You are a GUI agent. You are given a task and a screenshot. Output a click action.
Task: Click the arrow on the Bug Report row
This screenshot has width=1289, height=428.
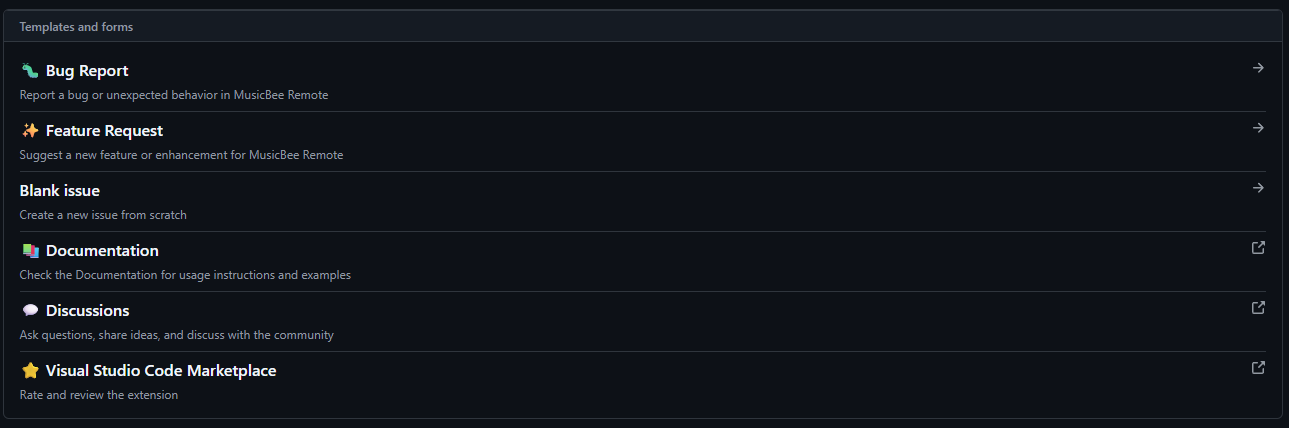tap(1258, 68)
